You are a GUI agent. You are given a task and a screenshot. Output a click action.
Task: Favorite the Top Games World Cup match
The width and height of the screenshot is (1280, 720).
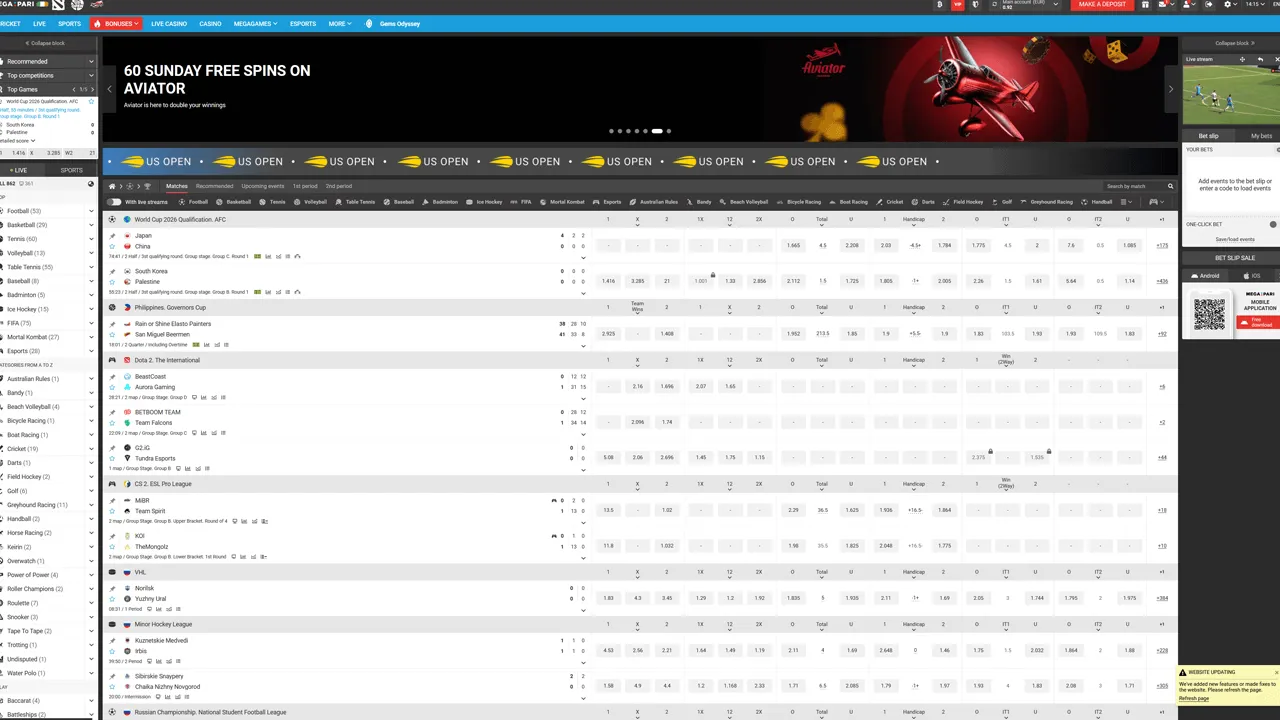click(x=92, y=102)
